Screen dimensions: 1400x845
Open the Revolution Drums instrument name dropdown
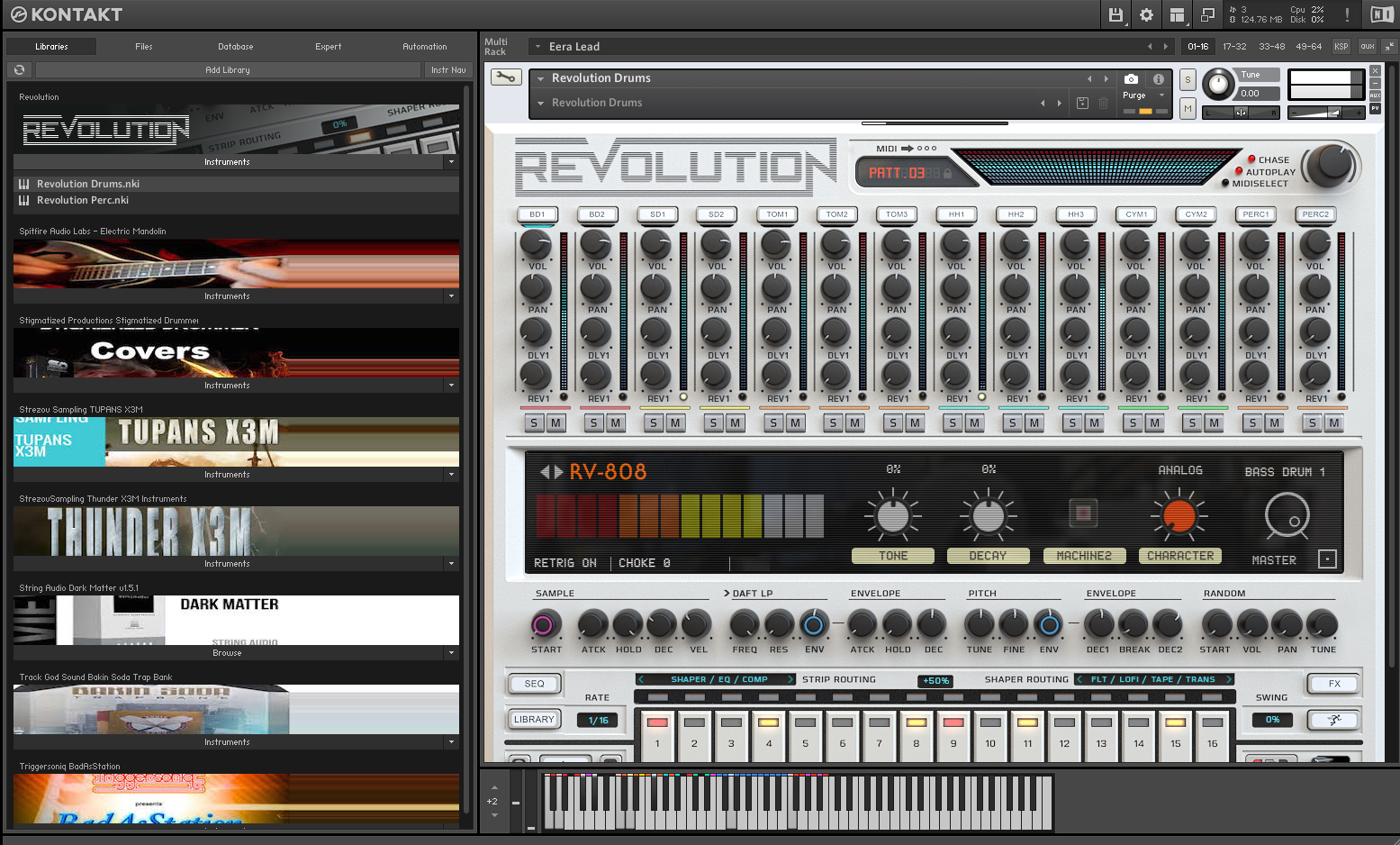pyautogui.click(x=540, y=78)
